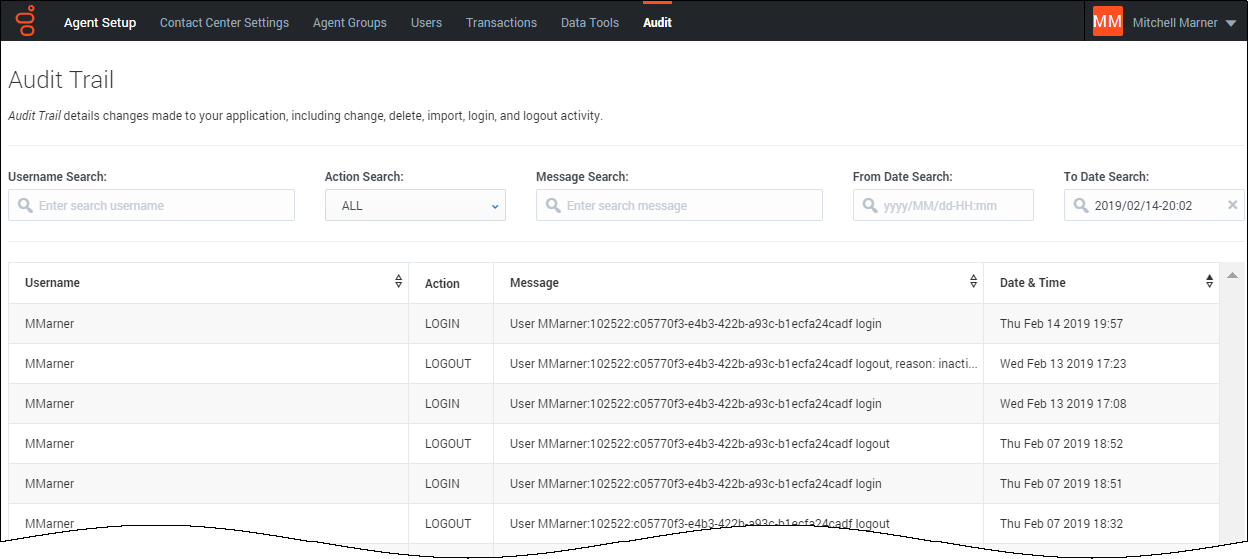Click the MM user avatar
The width and height of the screenshot is (1248, 559).
[x=1107, y=22]
